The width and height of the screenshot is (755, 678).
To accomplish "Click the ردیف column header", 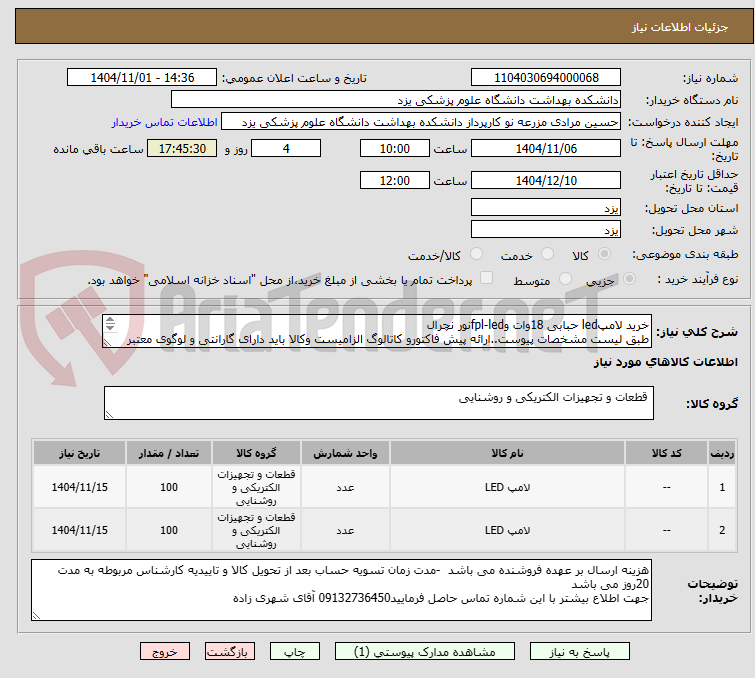I will click(722, 453).
